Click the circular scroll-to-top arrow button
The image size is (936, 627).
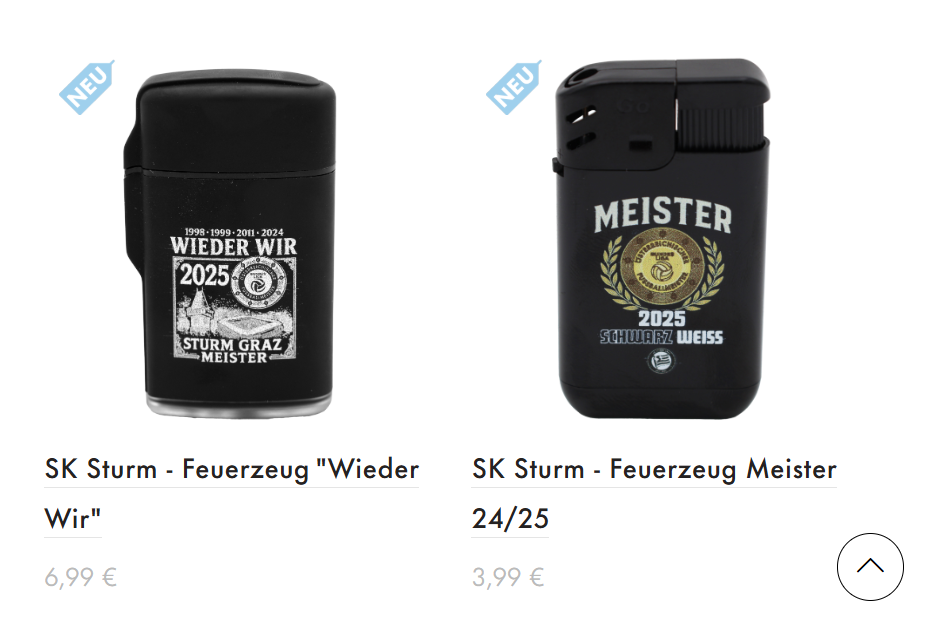tap(870, 567)
